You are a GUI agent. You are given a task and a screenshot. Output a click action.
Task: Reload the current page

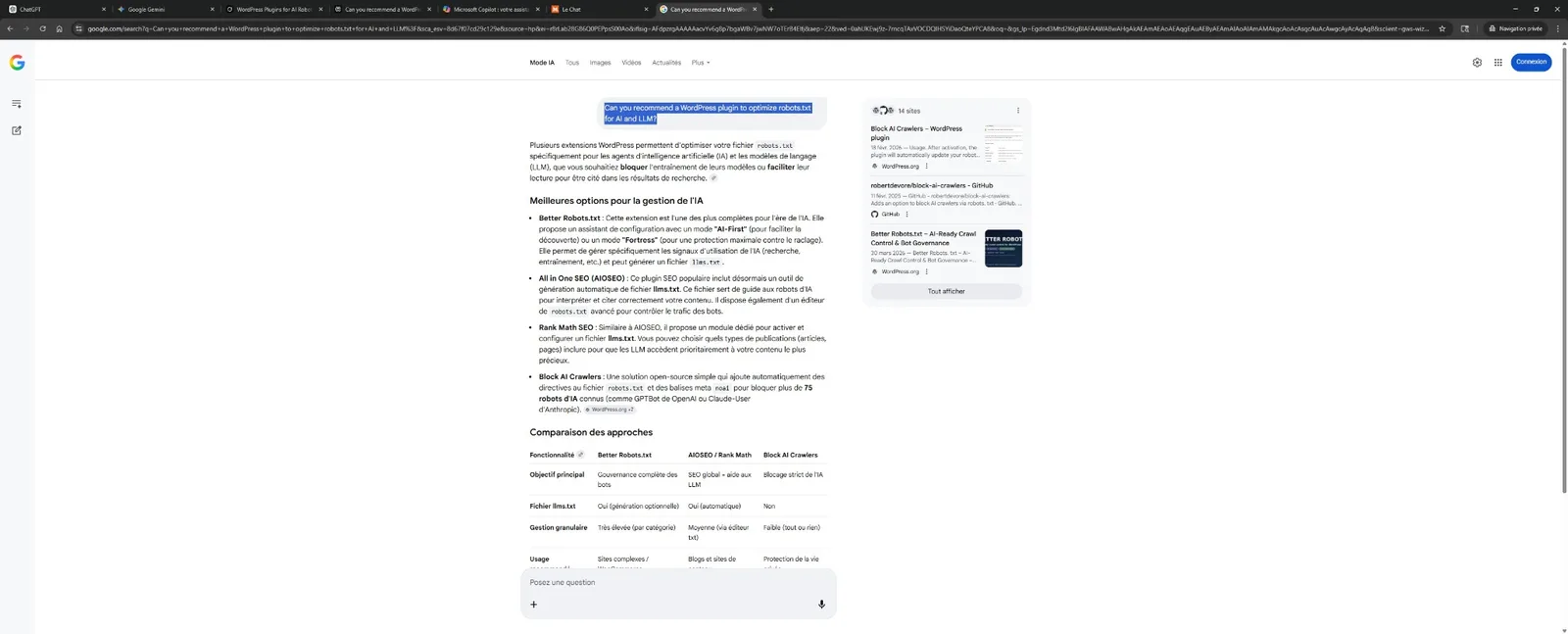[42, 28]
